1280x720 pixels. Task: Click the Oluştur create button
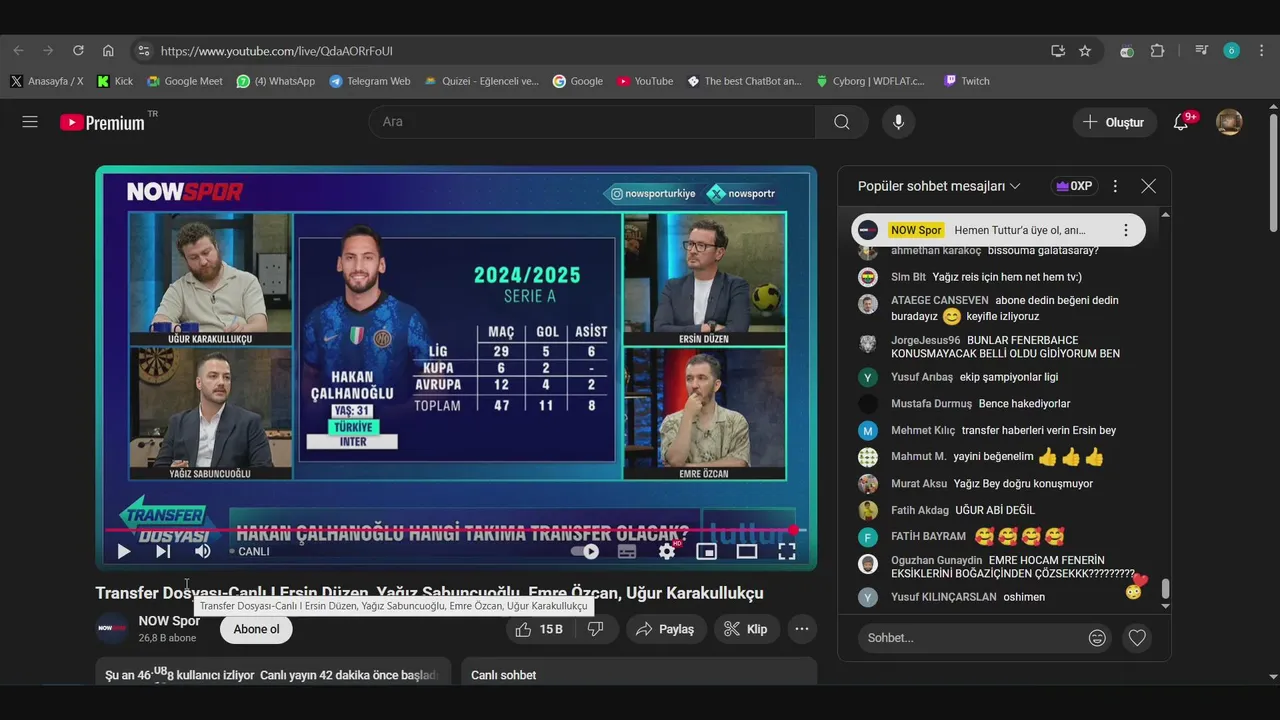[1114, 122]
